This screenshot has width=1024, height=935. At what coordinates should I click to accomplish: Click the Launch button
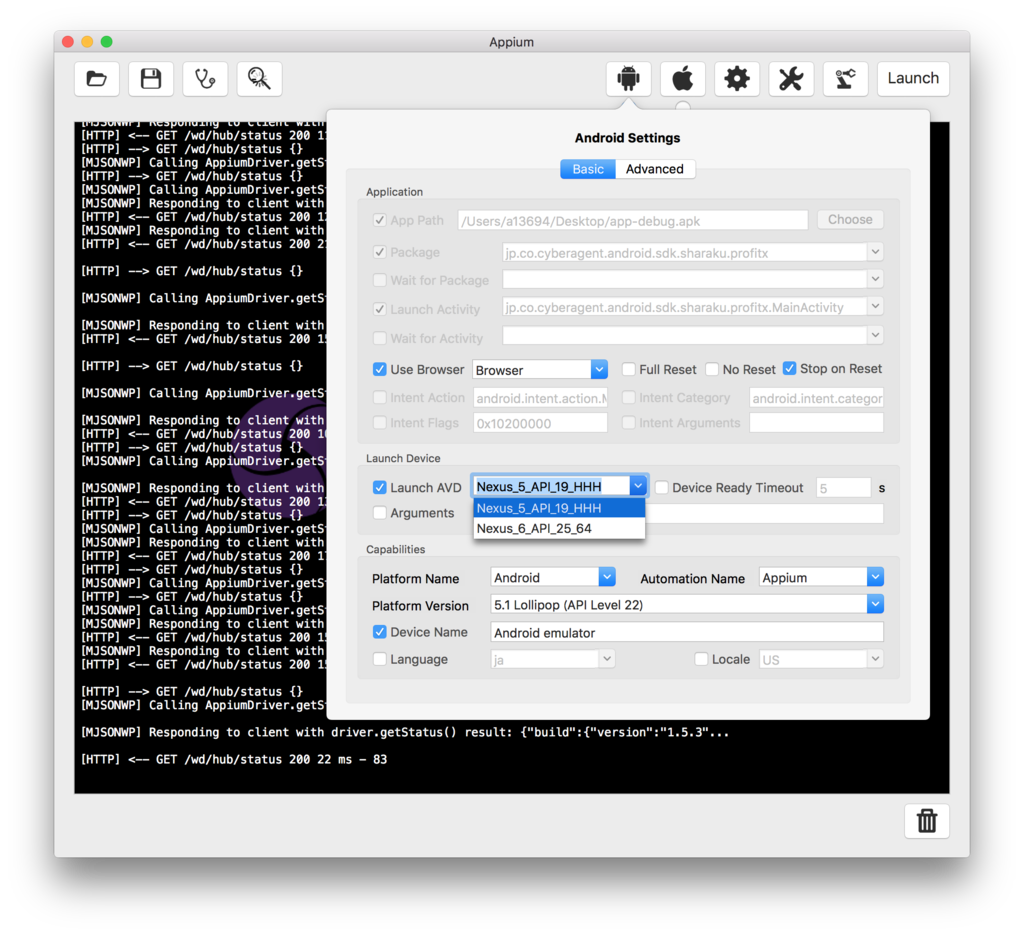coord(913,79)
